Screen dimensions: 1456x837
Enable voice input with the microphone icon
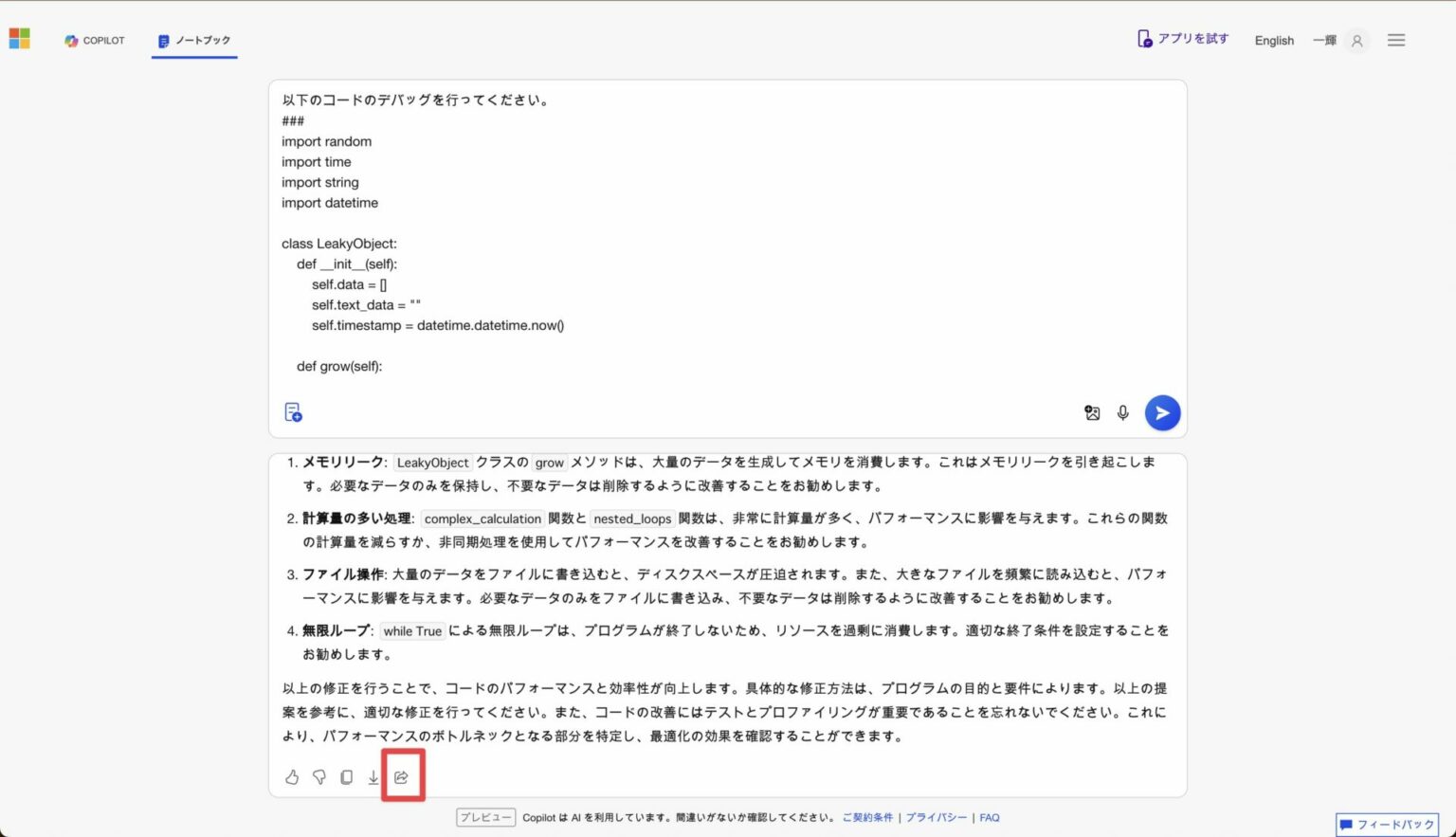coord(1123,412)
